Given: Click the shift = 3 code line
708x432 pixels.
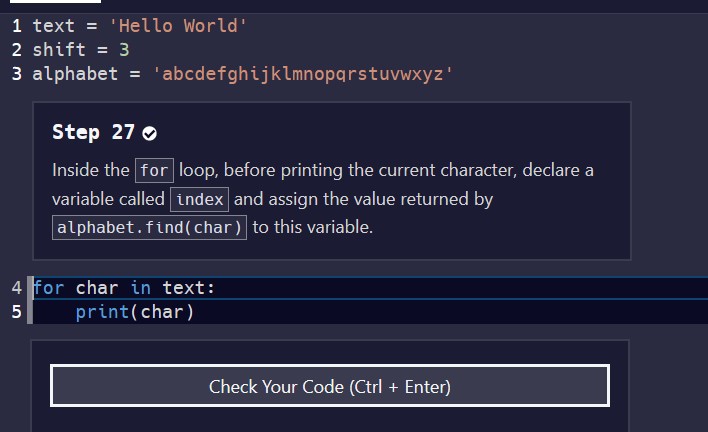Looking at the screenshot, I should 80,49.
